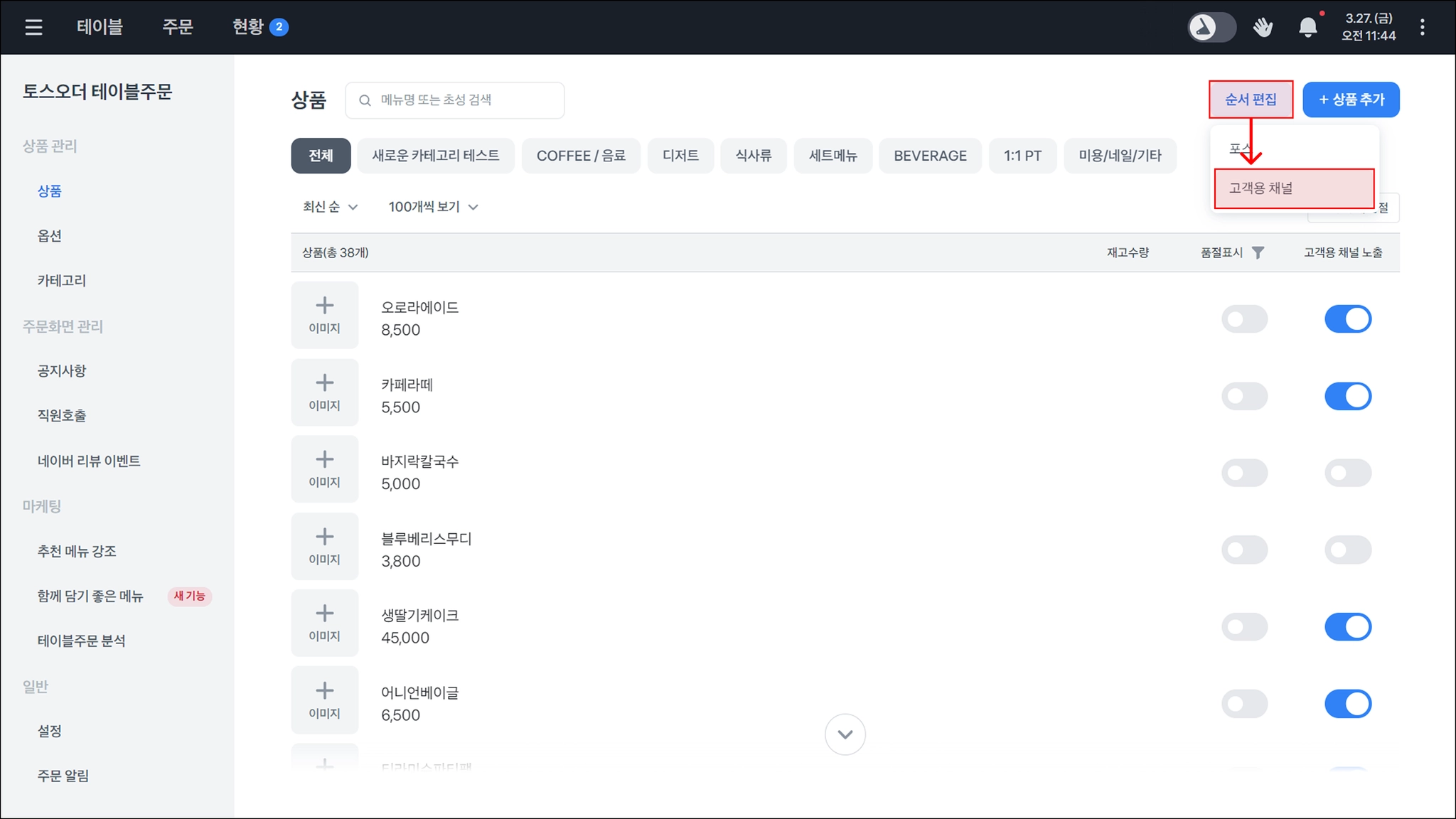1456x819 pixels.
Task: Enable sold-out toggle for 바지락칼국수
Action: 1244,473
